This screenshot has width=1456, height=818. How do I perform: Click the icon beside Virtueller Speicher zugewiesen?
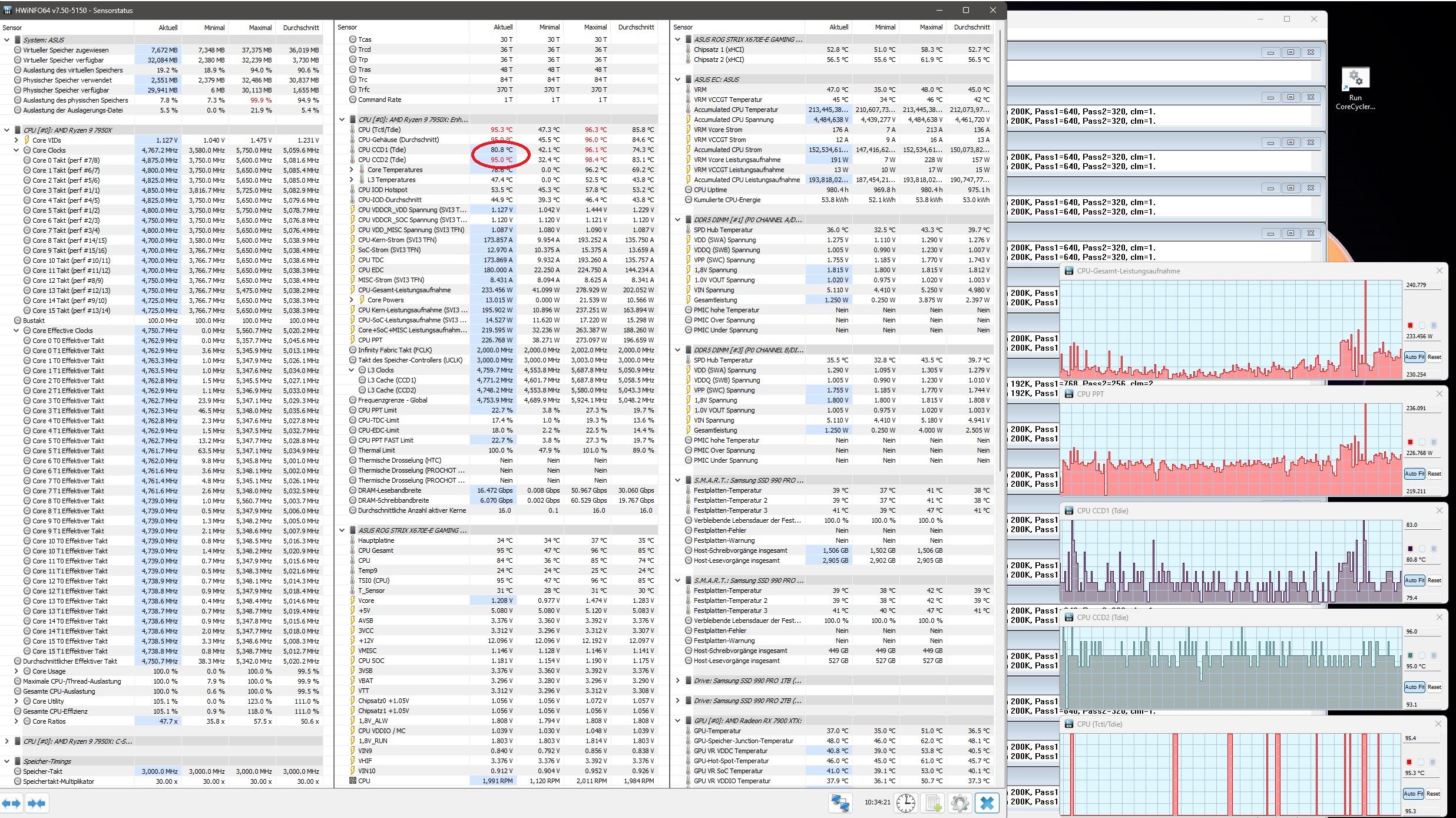pos(17,50)
